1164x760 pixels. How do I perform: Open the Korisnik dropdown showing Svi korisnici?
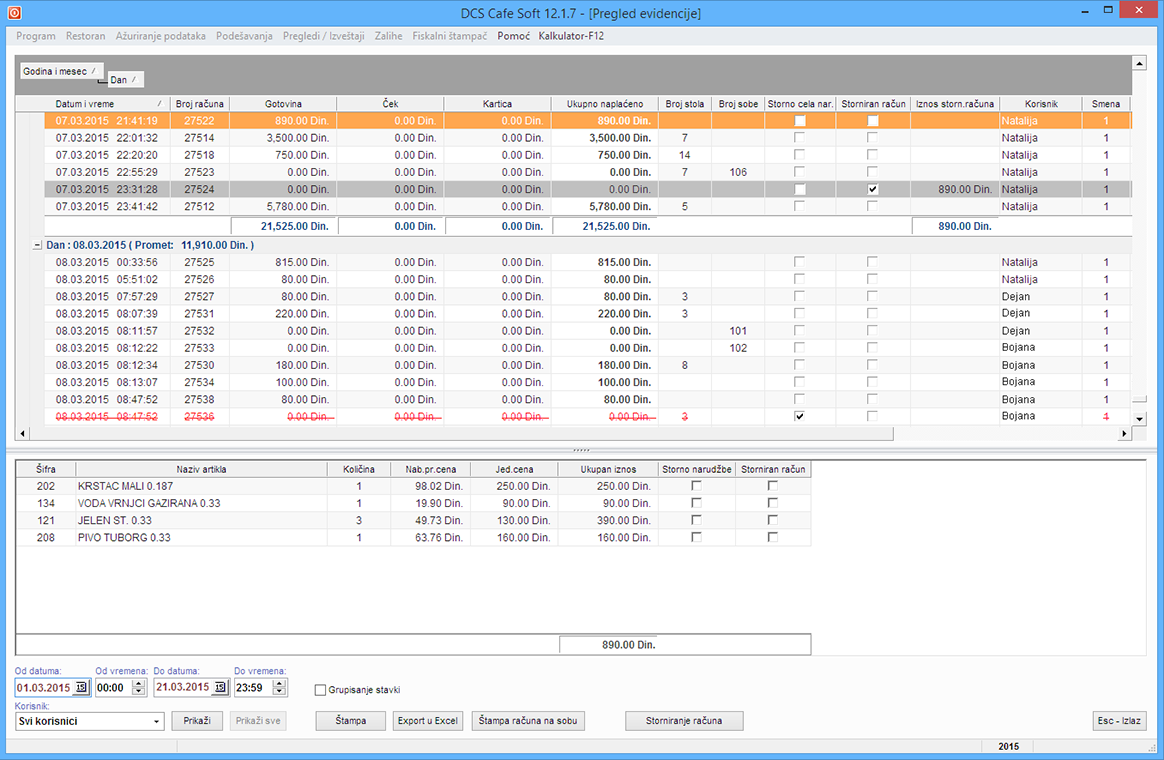(x=157, y=721)
